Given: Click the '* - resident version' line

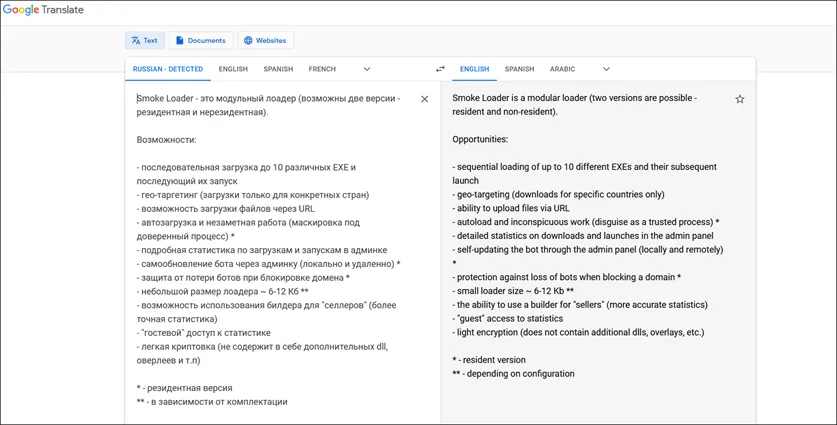Looking at the screenshot, I should click(x=489, y=360).
